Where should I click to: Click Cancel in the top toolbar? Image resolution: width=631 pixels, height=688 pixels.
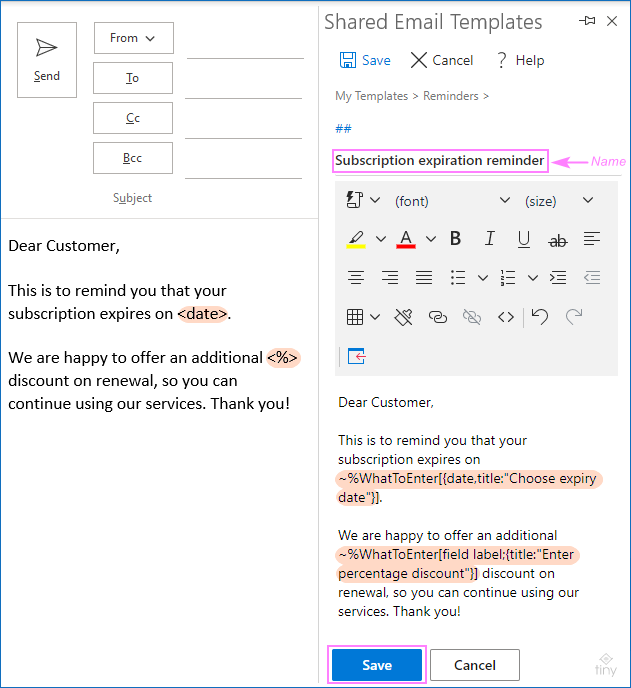pos(442,61)
